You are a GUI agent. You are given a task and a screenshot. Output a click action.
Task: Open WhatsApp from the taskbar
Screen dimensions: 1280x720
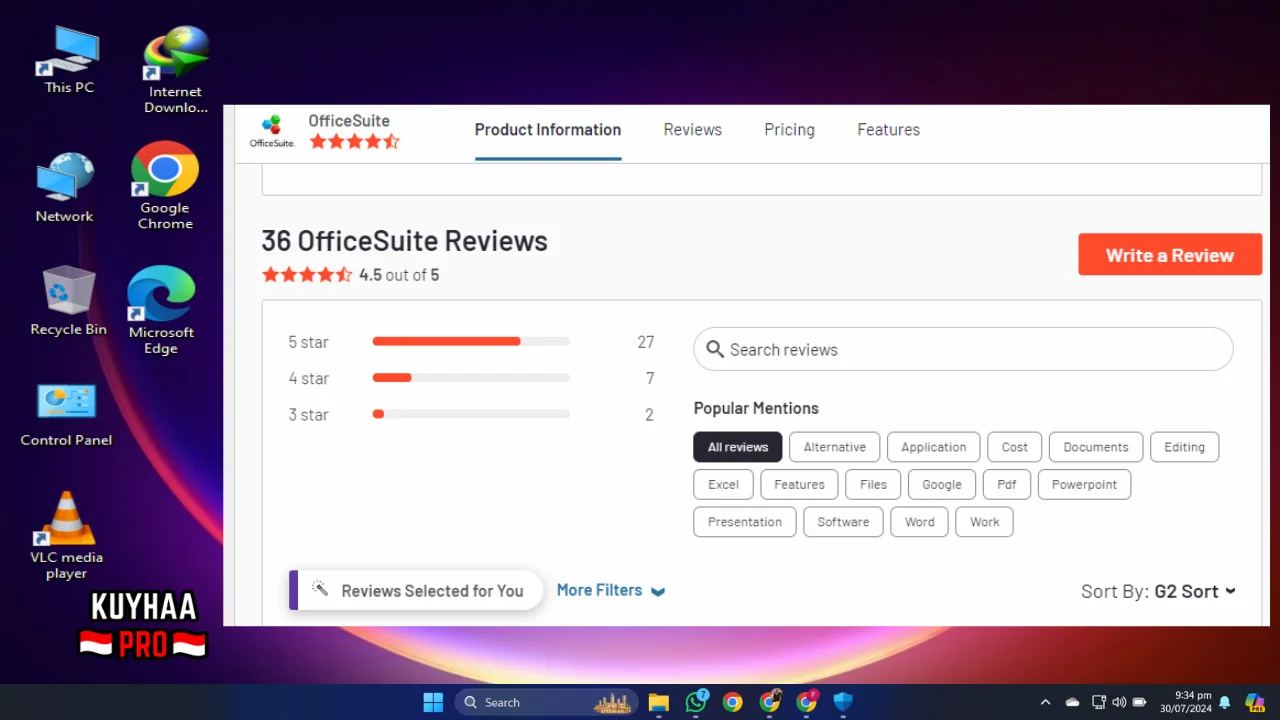pyautogui.click(x=696, y=702)
